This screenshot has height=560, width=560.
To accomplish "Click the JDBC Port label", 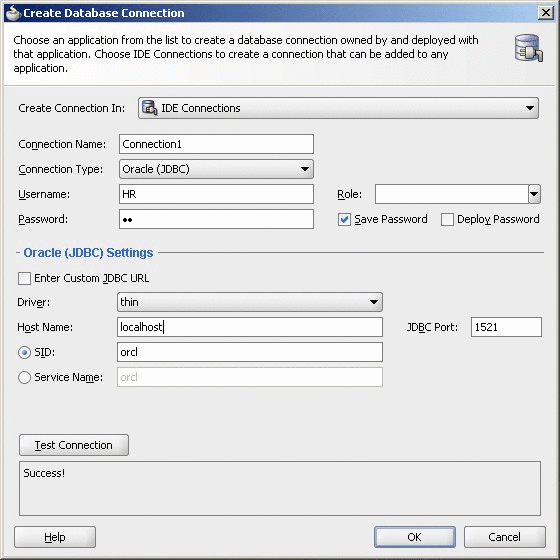I will coord(432,327).
